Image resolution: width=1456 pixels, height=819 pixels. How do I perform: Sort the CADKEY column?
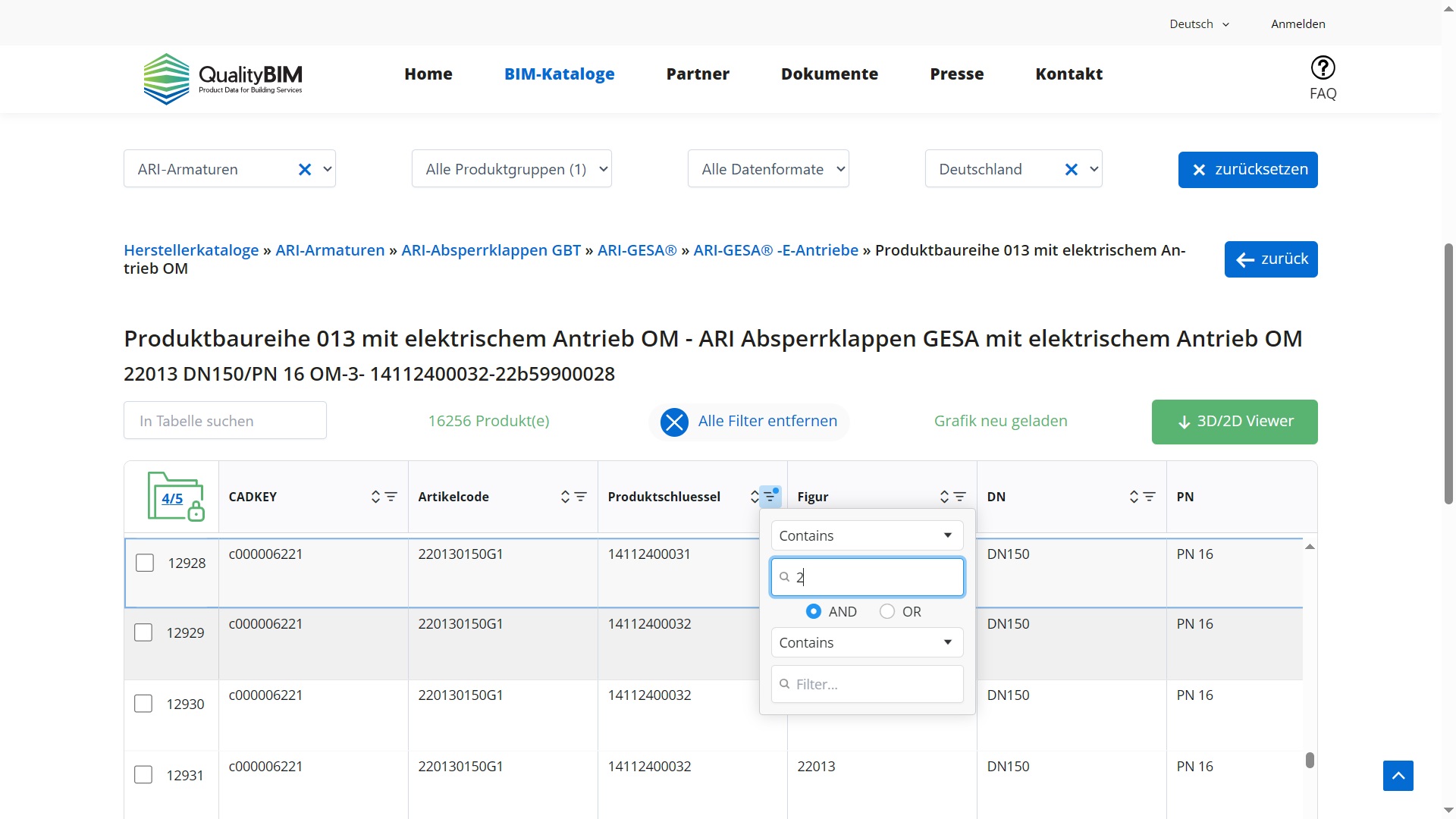tap(375, 497)
